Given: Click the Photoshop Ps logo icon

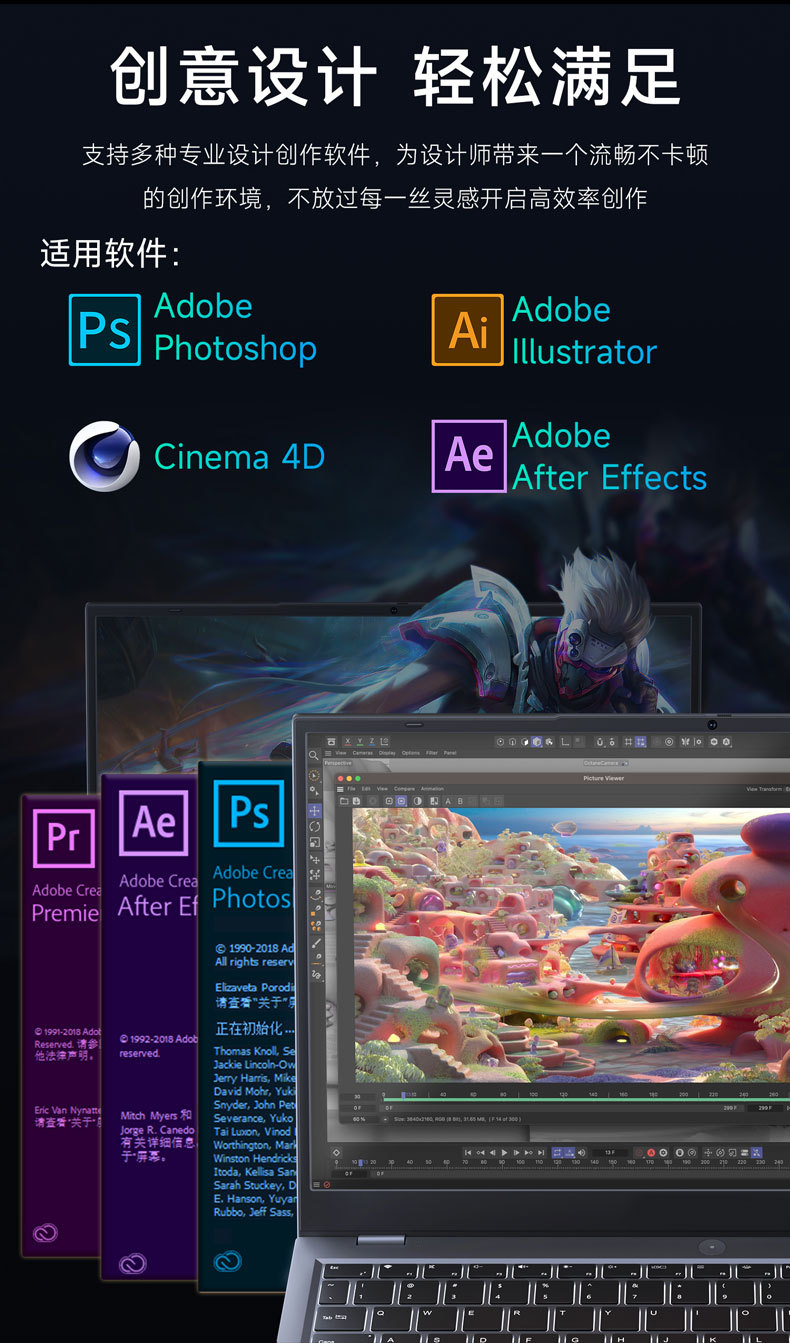Looking at the screenshot, I should pyautogui.click(x=105, y=330).
